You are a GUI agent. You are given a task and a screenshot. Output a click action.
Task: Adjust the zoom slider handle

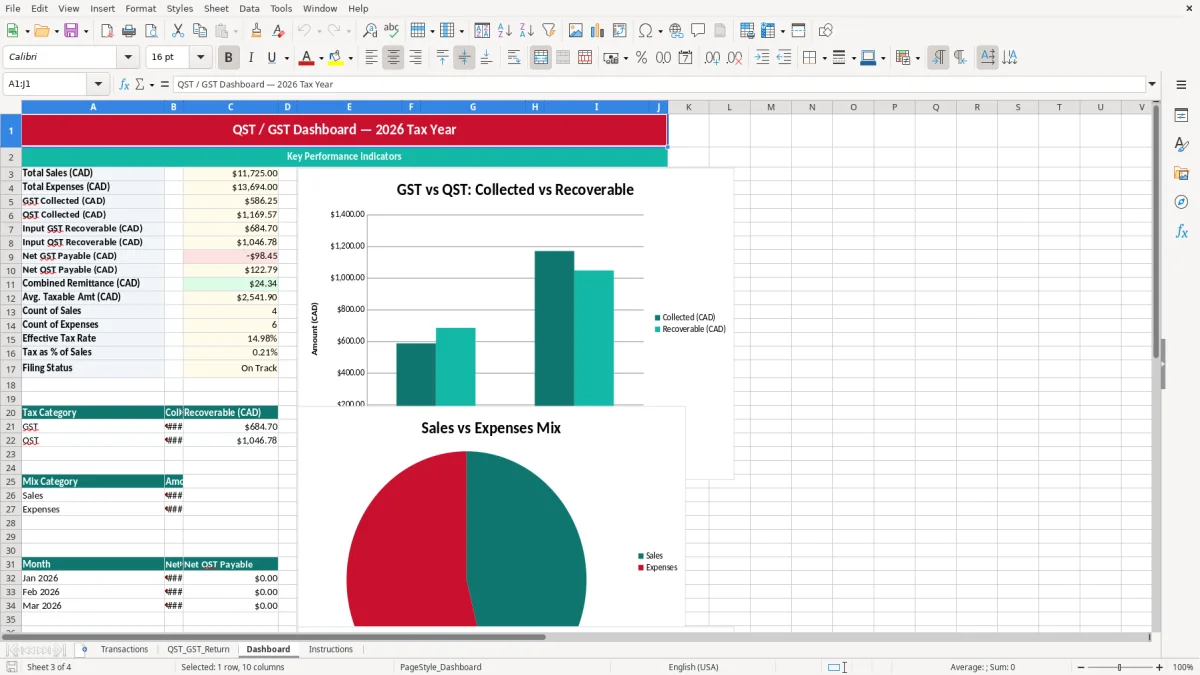coord(1119,667)
